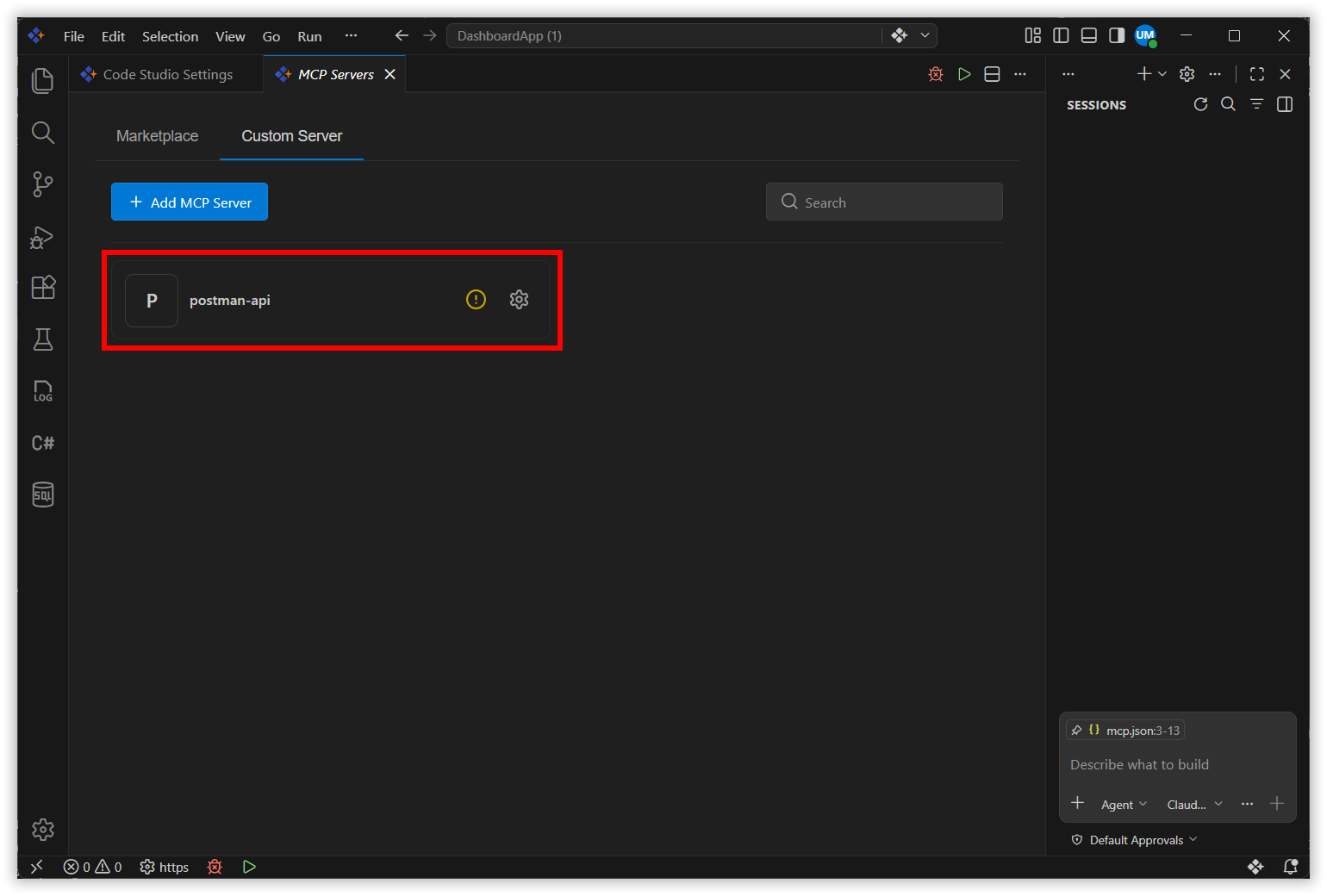Open postman-api server settings gear
Screen dimensions: 1327x896
pyautogui.click(x=519, y=299)
